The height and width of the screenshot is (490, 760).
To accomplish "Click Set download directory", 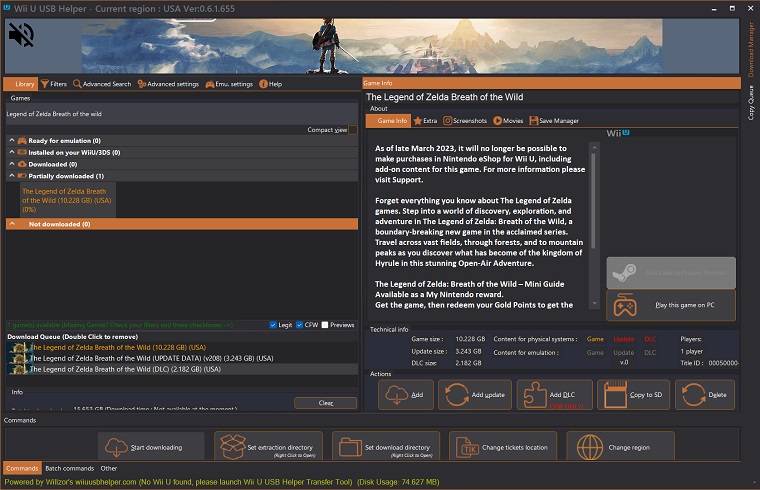I will (x=386, y=446).
